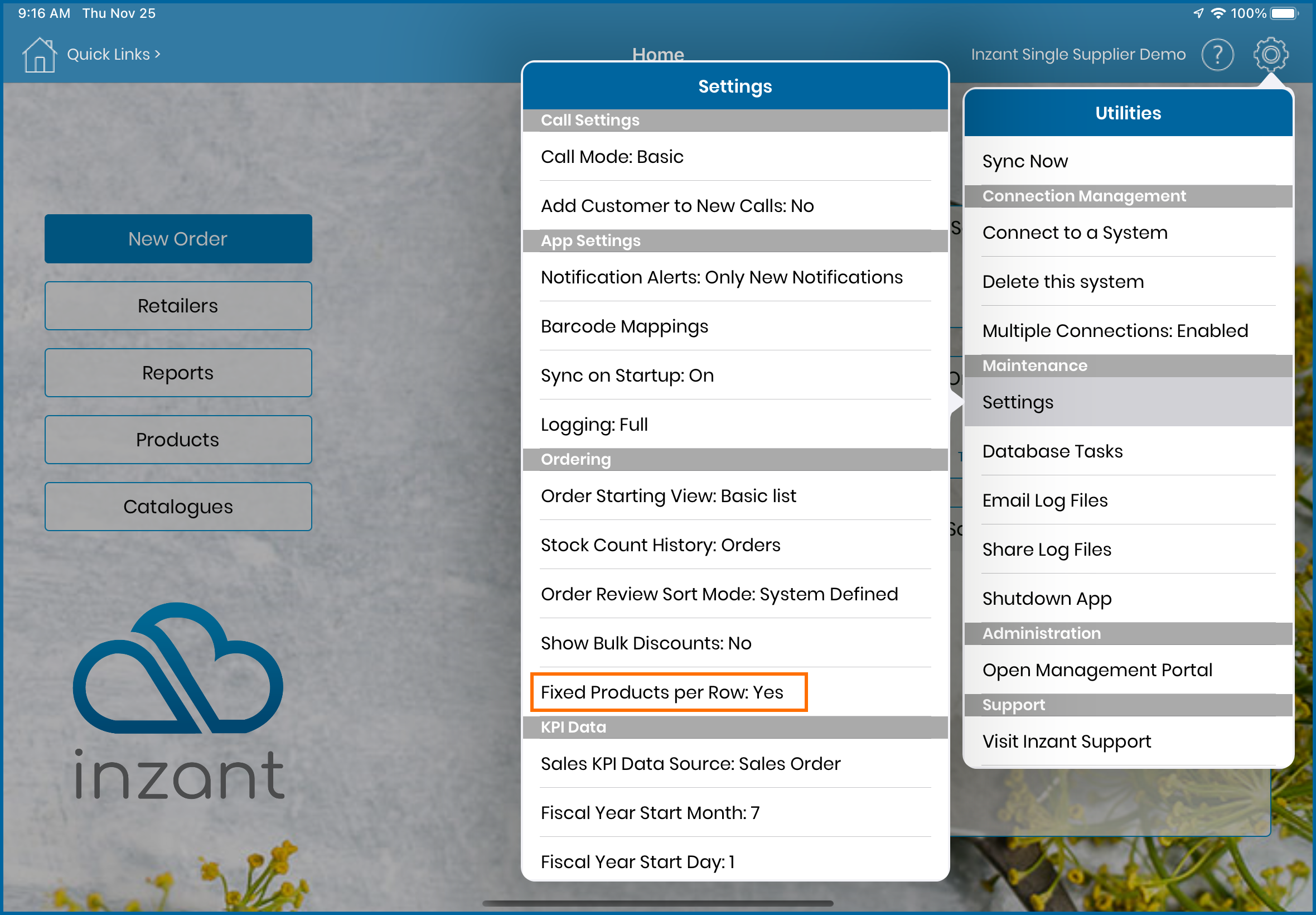This screenshot has width=1316, height=915.
Task: Tap the 9:16 AM clock
Action: click(x=44, y=13)
